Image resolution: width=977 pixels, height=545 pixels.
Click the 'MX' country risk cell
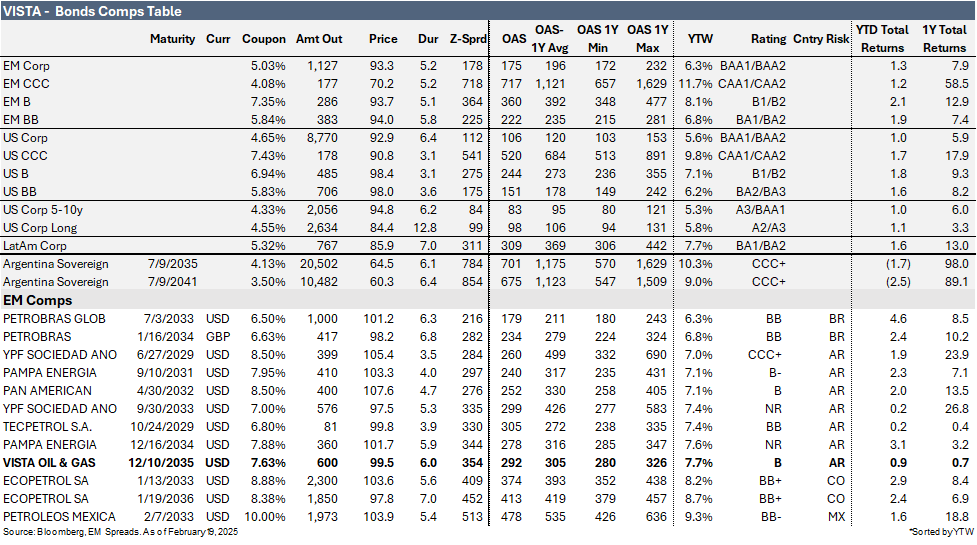tap(836, 518)
